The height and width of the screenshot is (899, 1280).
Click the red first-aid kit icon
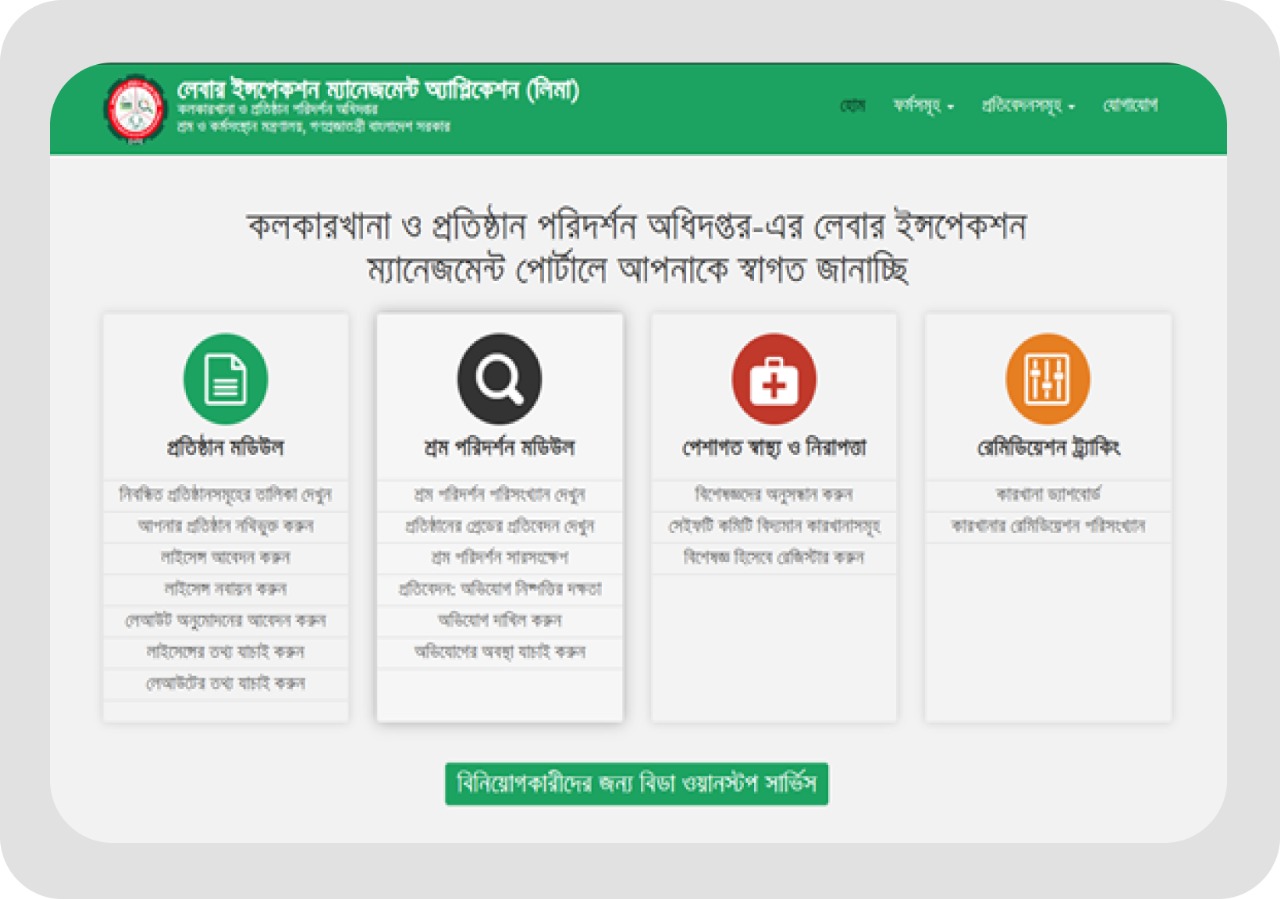point(773,379)
